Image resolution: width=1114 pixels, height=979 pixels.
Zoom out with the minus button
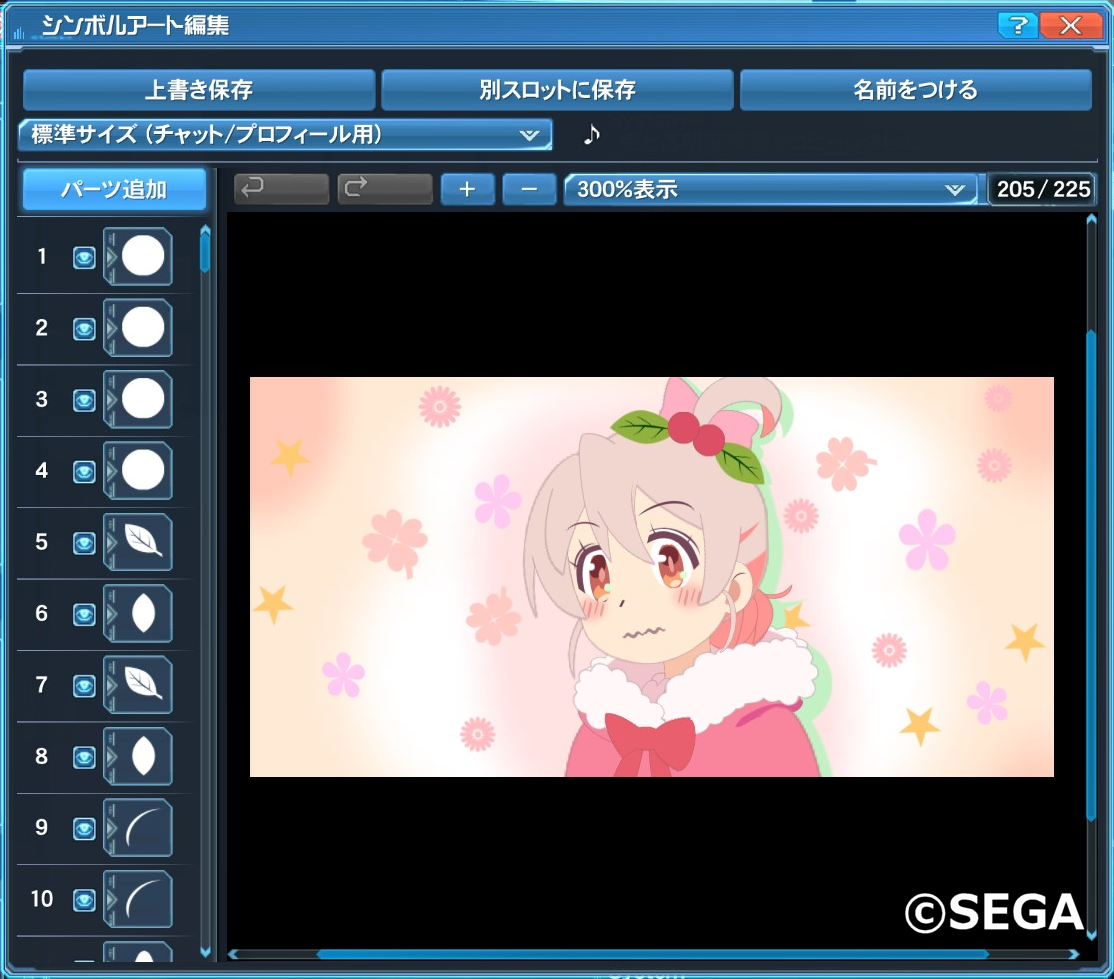click(x=529, y=189)
